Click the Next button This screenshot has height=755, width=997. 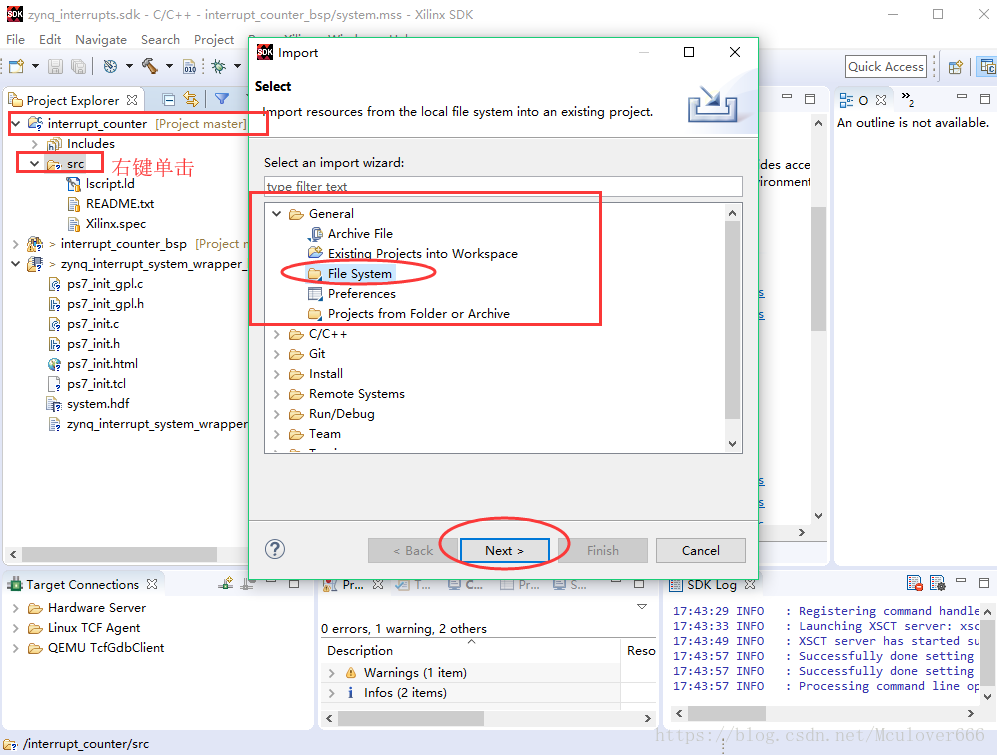(504, 551)
